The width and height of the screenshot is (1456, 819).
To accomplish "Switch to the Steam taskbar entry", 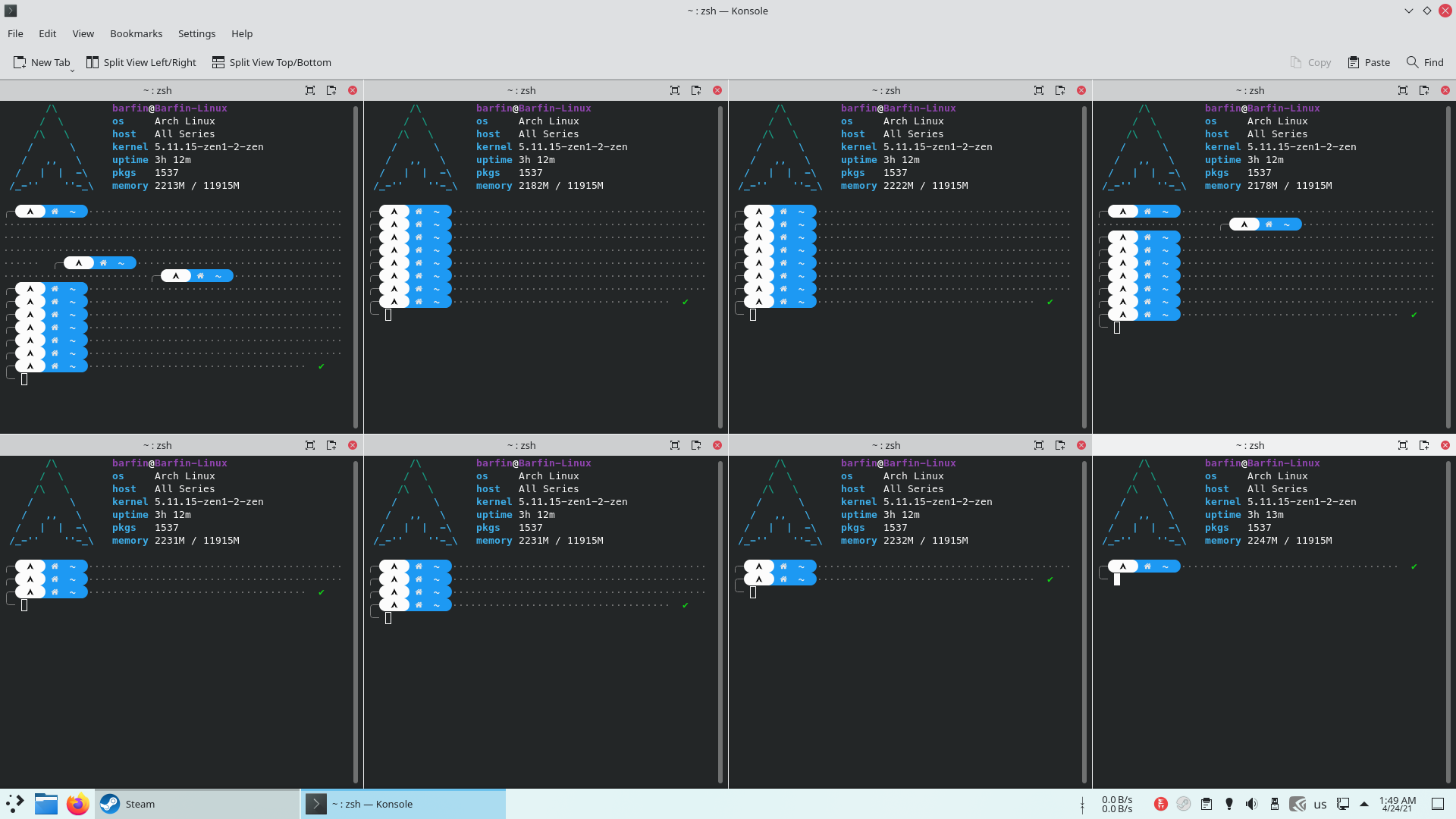I will tap(198, 804).
